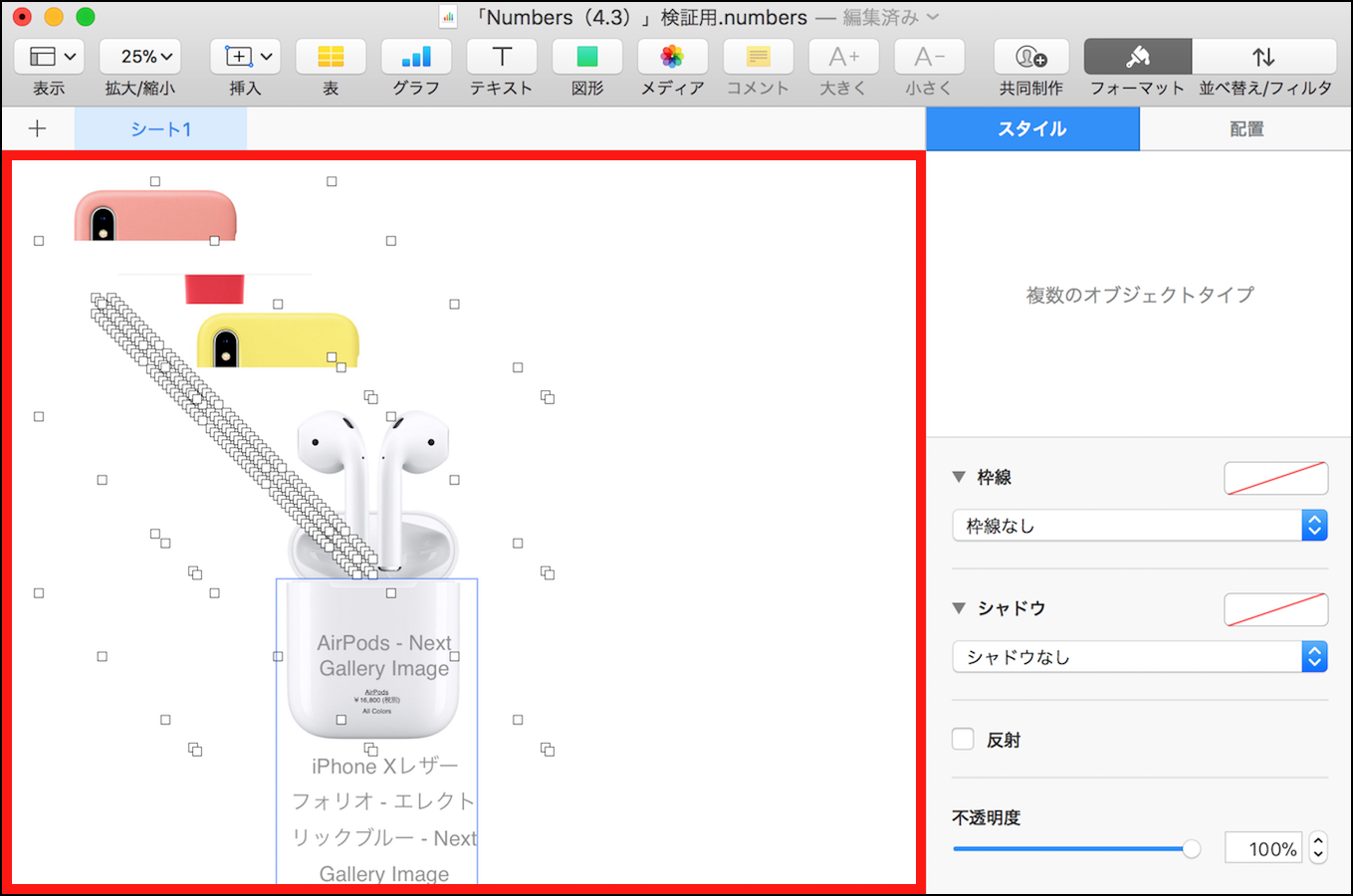This screenshot has width=1353, height=896.
Task: Select the シート1 sheet tab
Action: tap(160, 129)
